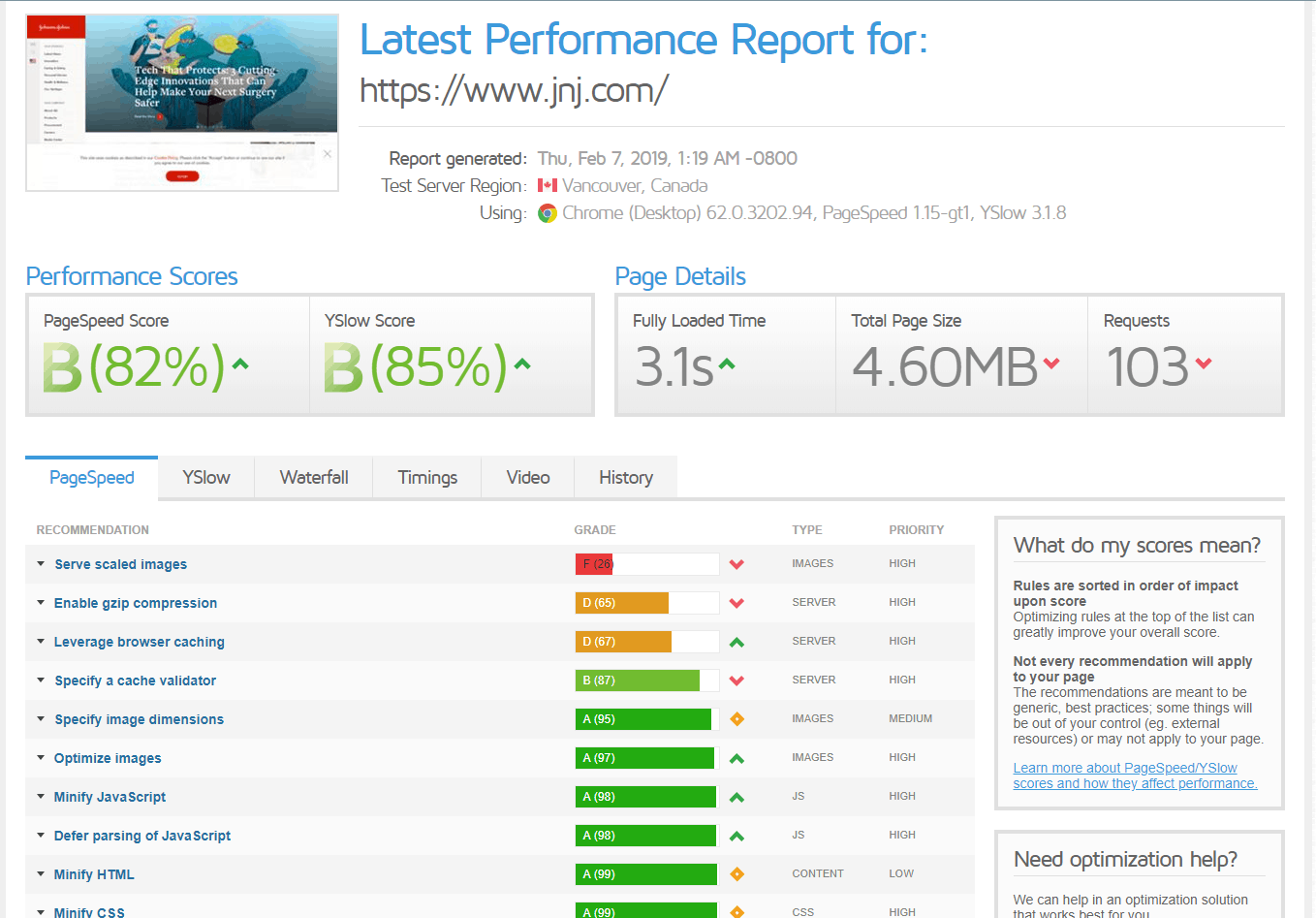Click the Defer parsing of JavaScript link
Viewport: 1316px width, 918px height.
[142, 836]
